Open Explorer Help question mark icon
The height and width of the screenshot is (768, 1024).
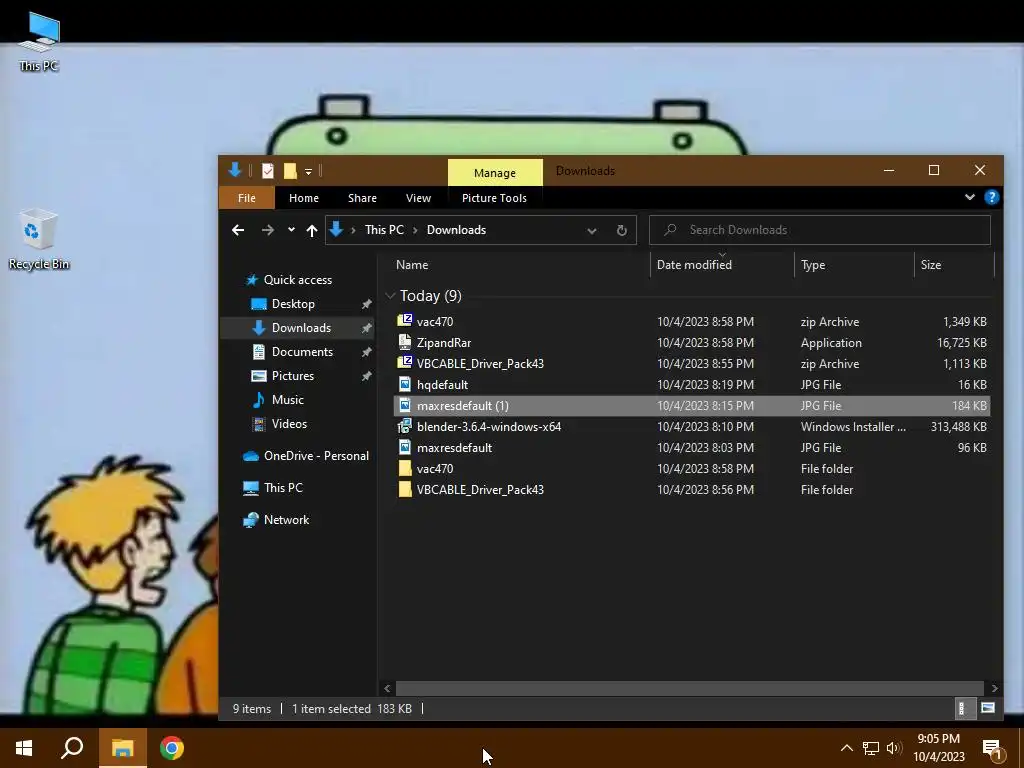991,197
